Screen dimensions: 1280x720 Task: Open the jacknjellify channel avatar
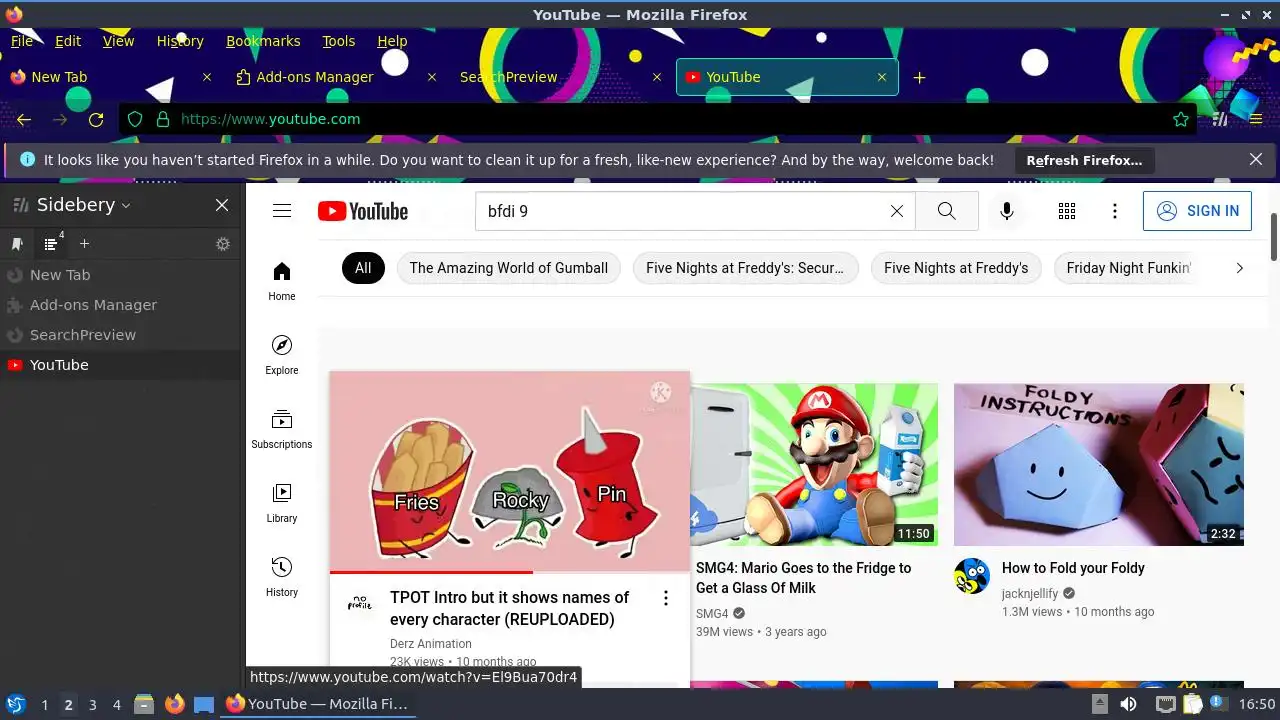click(x=972, y=576)
